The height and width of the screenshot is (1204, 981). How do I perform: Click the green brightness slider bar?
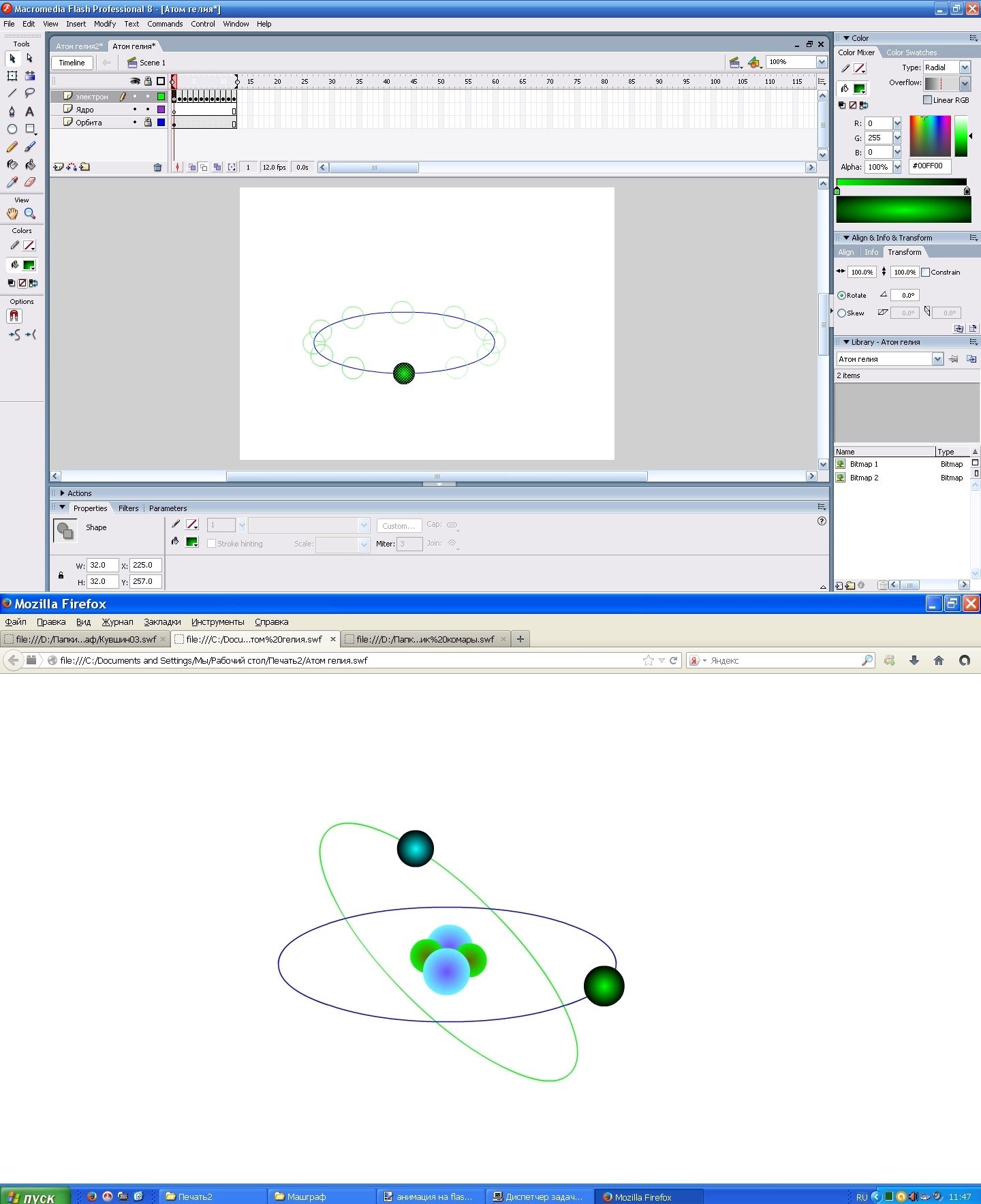(961, 136)
